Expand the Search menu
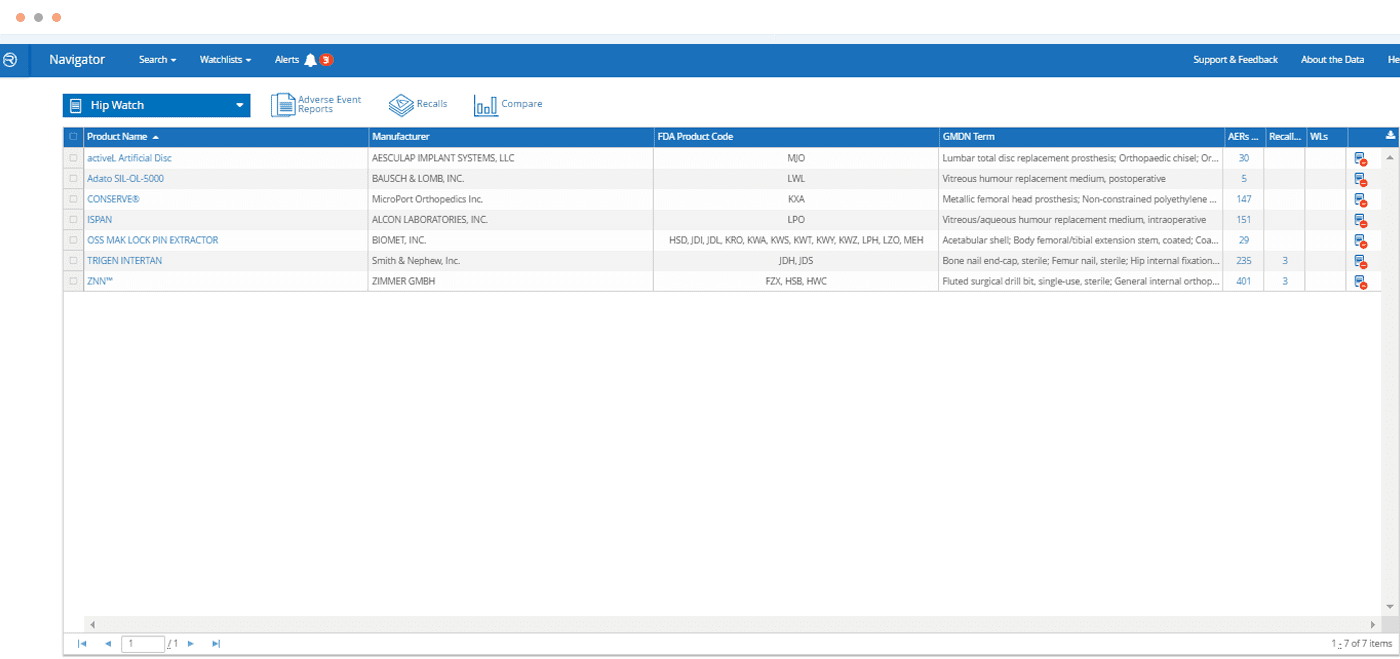1400x659 pixels. [157, 60]
